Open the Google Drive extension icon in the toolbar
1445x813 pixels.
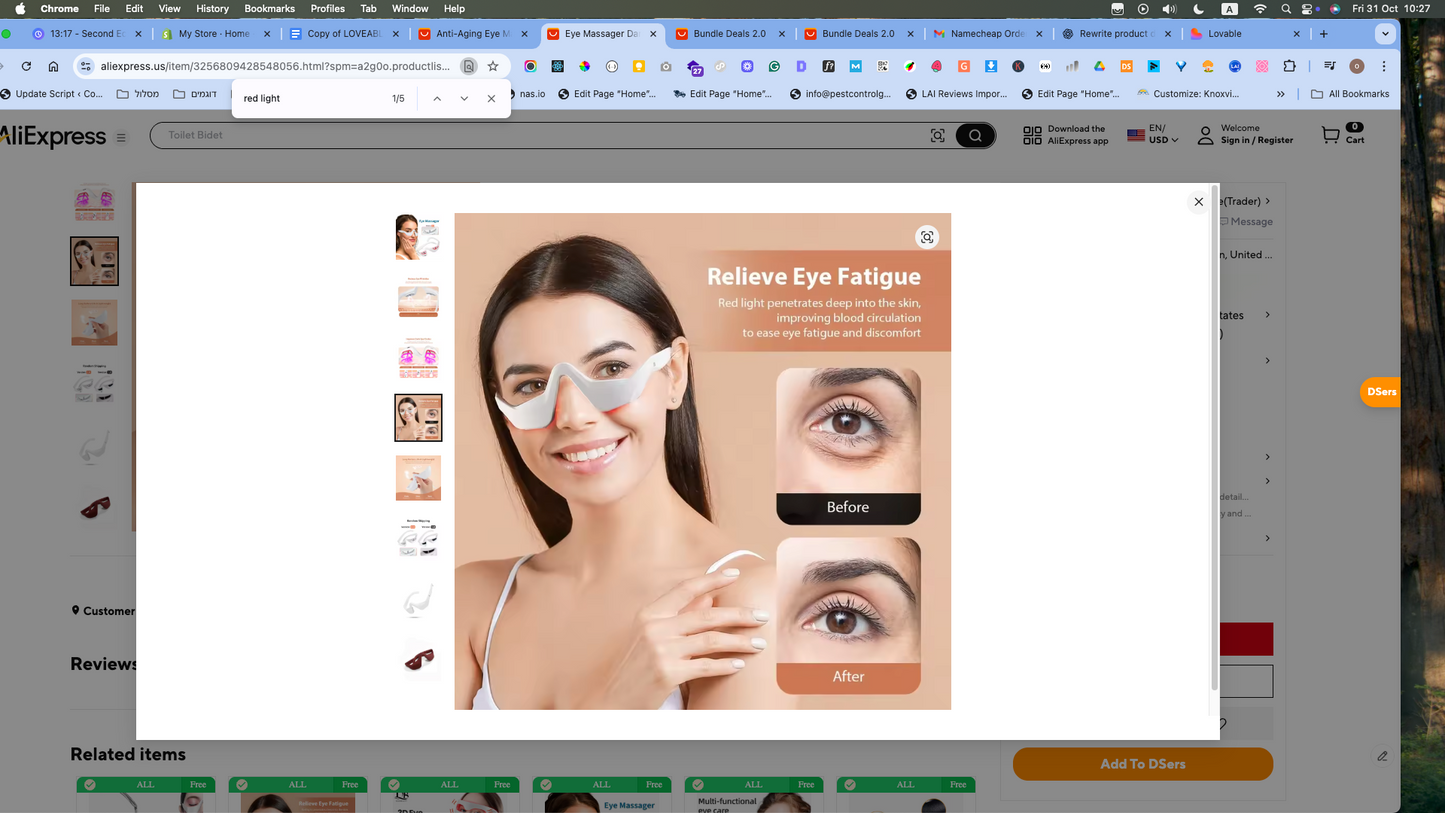click(1099, 66)
